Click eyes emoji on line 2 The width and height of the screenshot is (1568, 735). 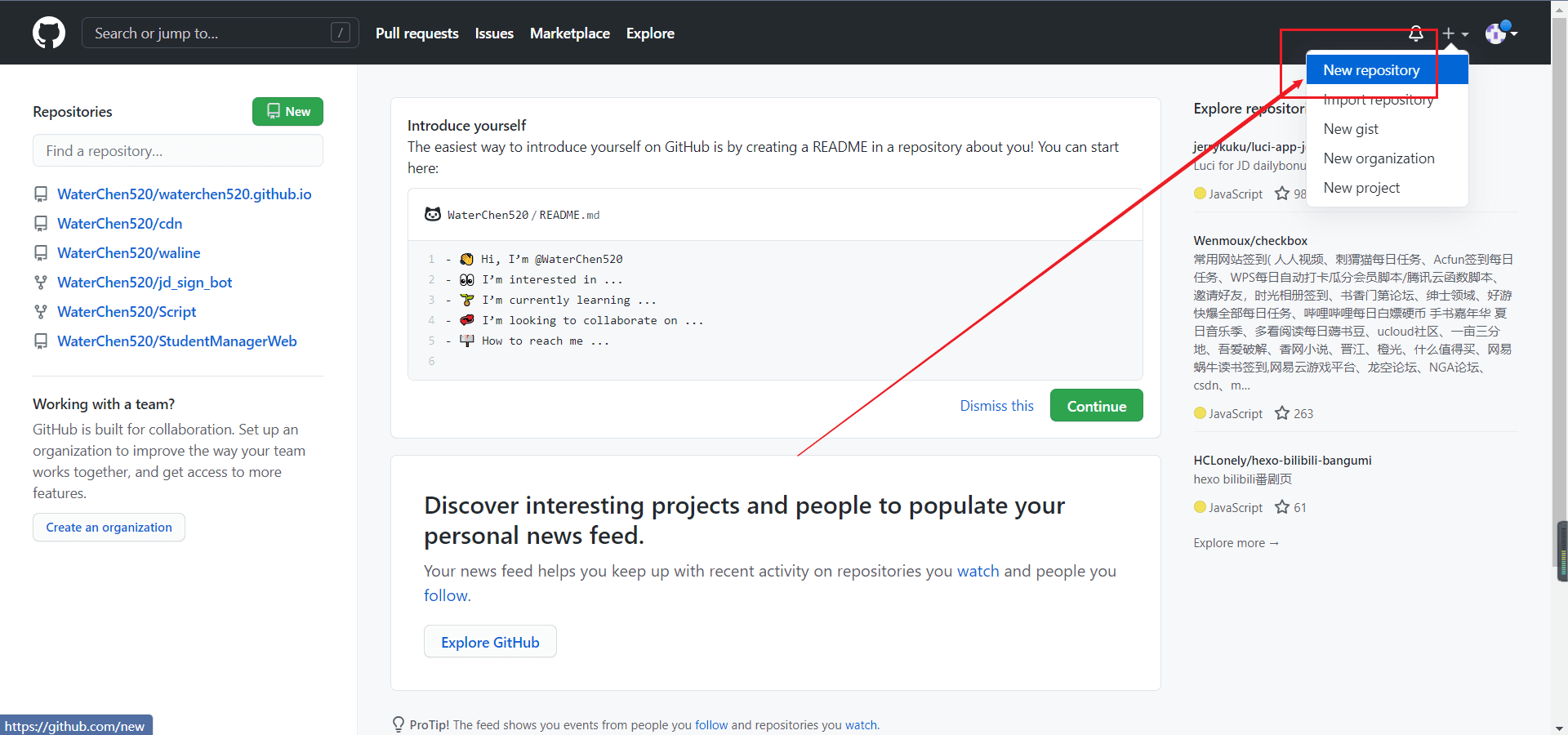466,279
